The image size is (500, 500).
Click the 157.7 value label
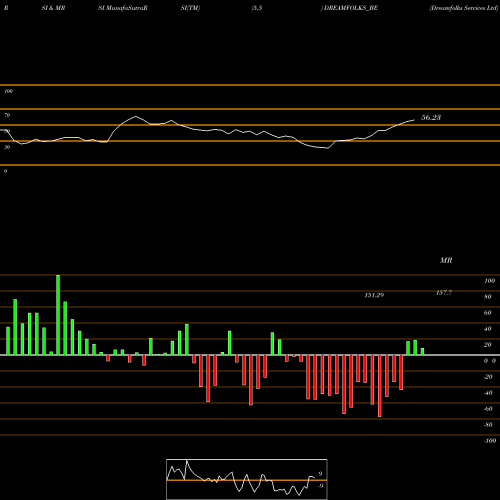[x=444, y=293]
